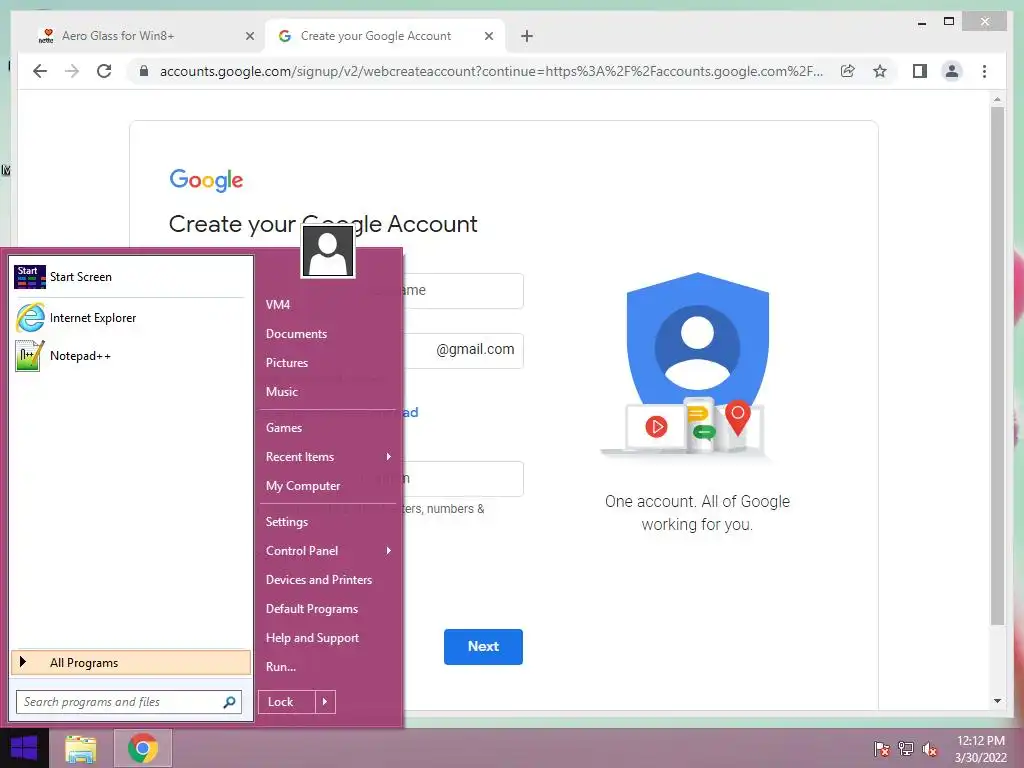Open the Action Center flag tray icon
Image resolution: width=1024 pixels, height=768 pixels.
point(881,749)
